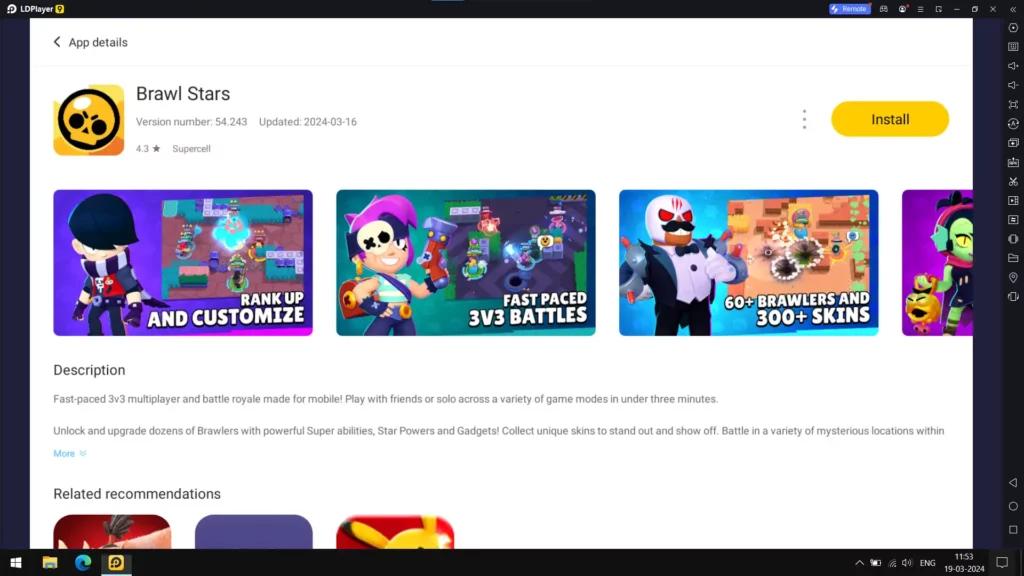Expand description with More link

pos(69,453)
